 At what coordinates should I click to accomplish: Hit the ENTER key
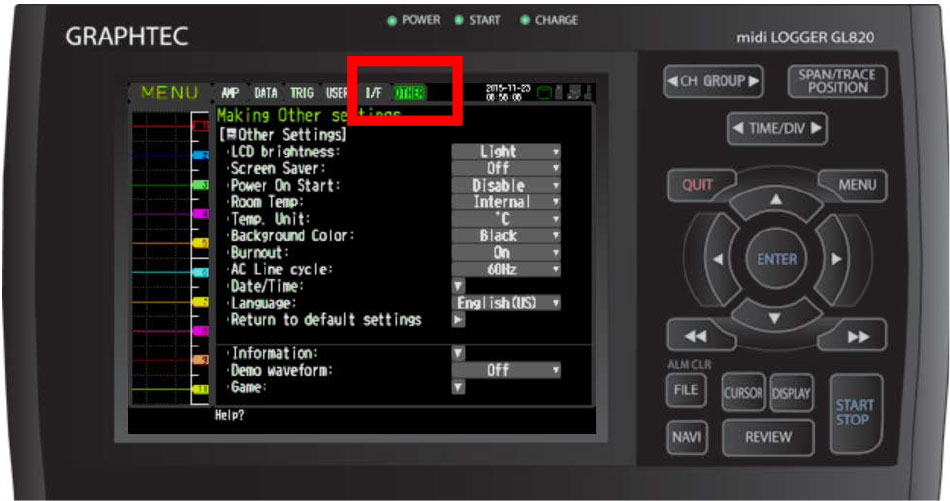tap(777, 259)
